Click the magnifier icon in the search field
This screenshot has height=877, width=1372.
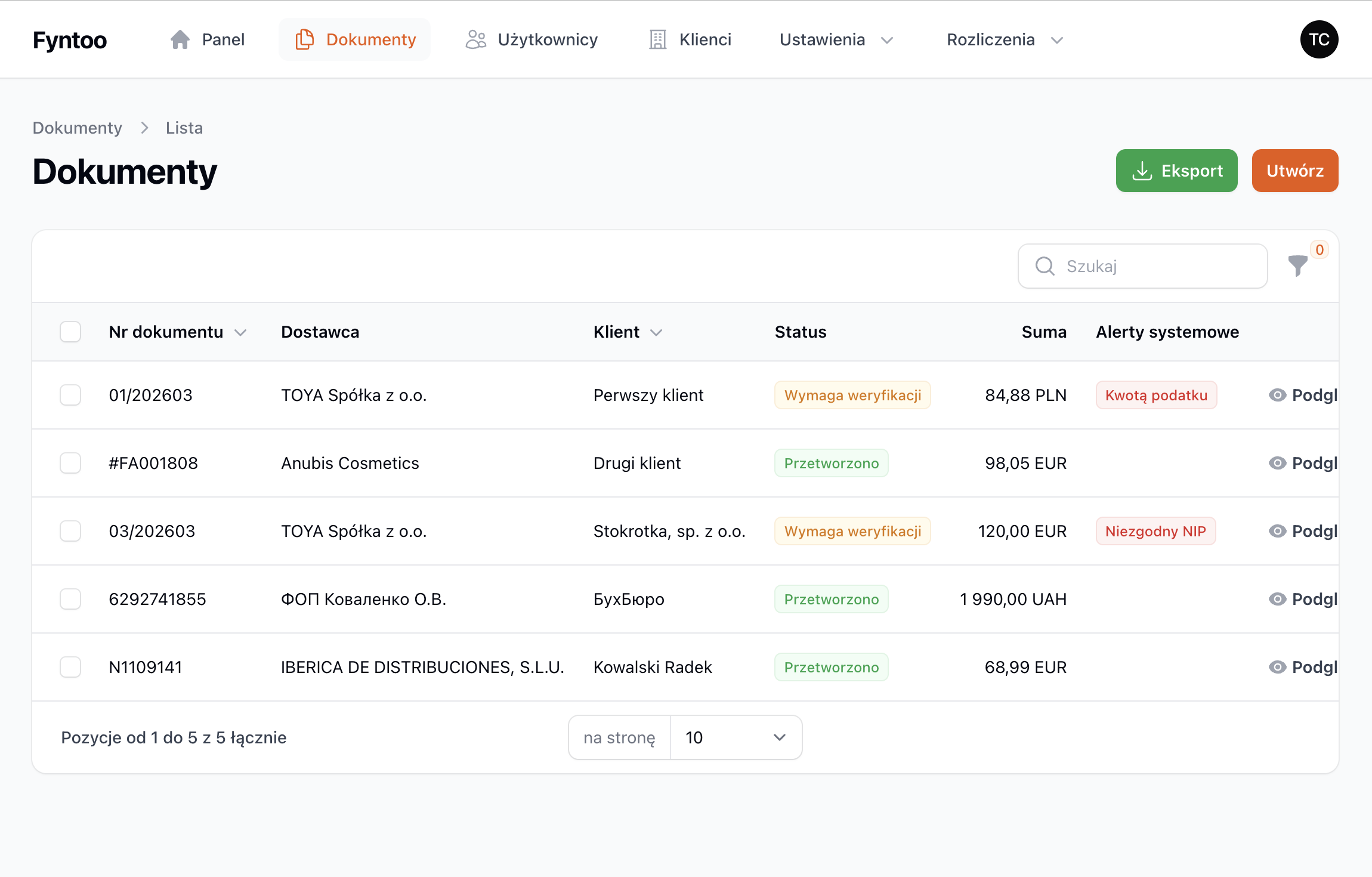(1045, 266)
